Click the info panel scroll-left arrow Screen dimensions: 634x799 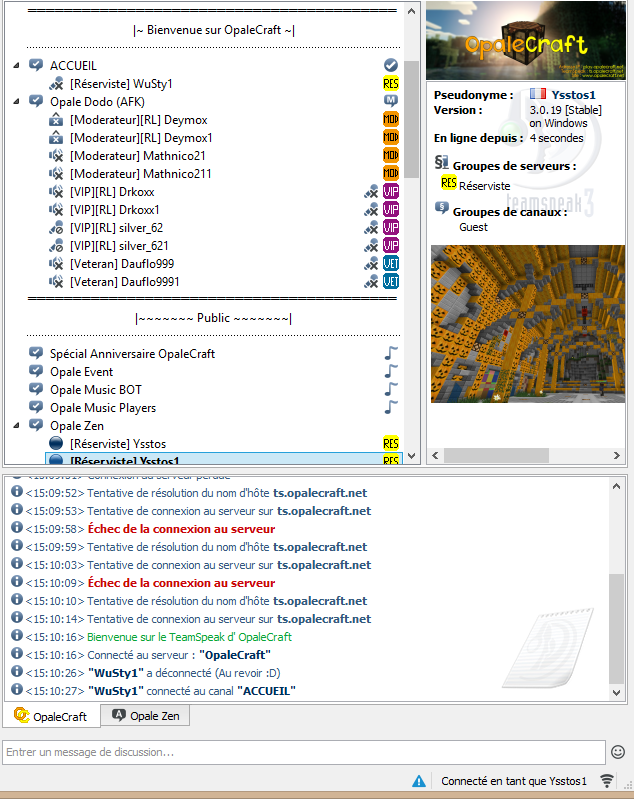click(435, 456)
